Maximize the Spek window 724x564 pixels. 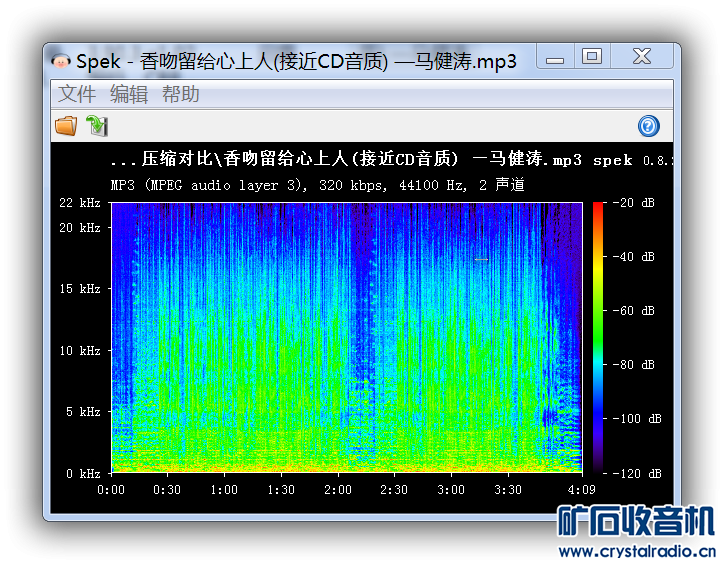click(x=592, y=57)
